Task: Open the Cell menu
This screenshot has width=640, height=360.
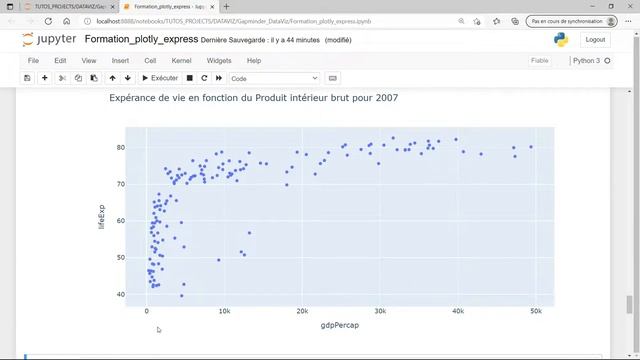Action: [150, 60]
